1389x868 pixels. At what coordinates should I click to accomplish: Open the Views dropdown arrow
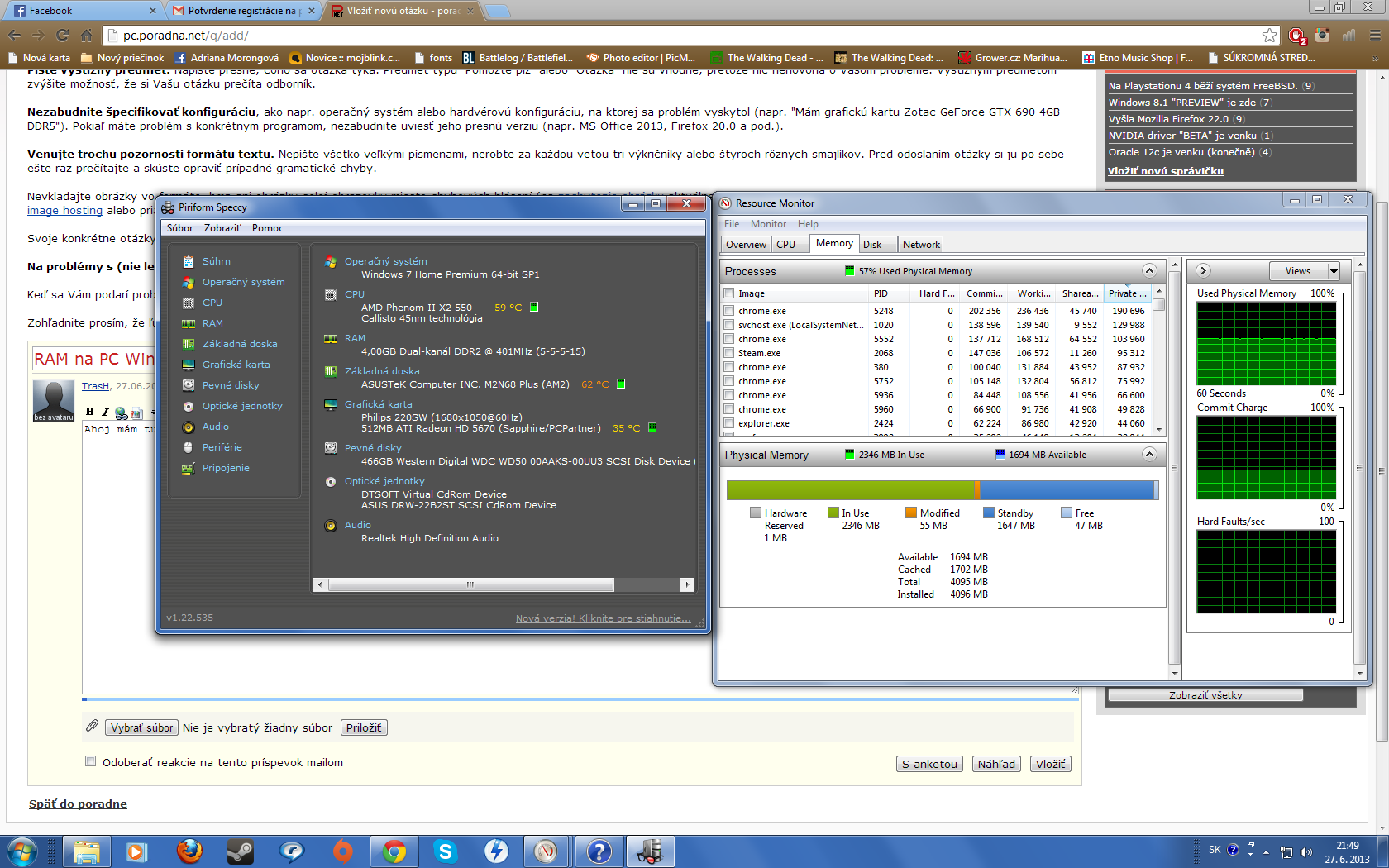pyautogui.click(x=1333, y=271)
